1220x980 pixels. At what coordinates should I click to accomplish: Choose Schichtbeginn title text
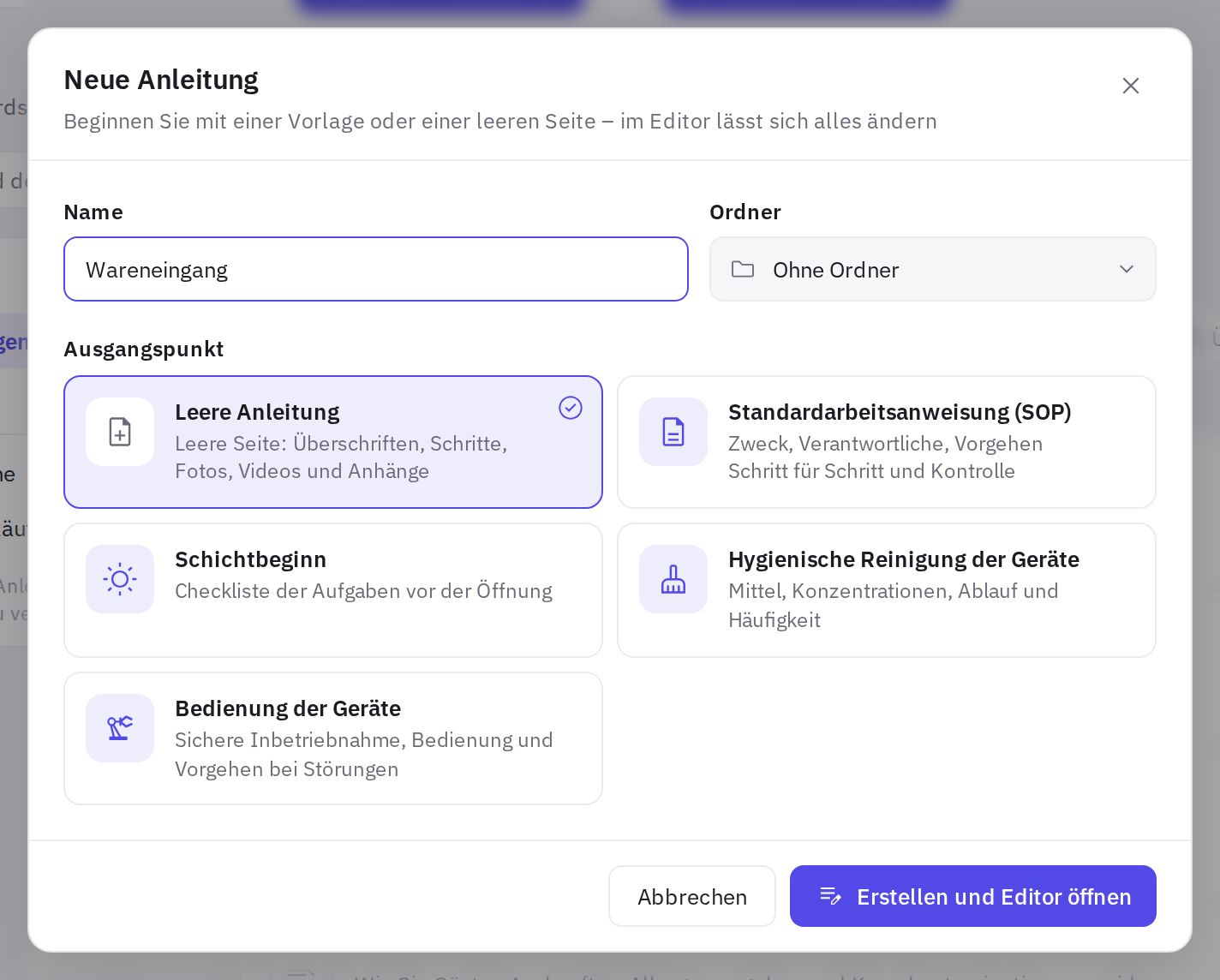tap(250, 559)
